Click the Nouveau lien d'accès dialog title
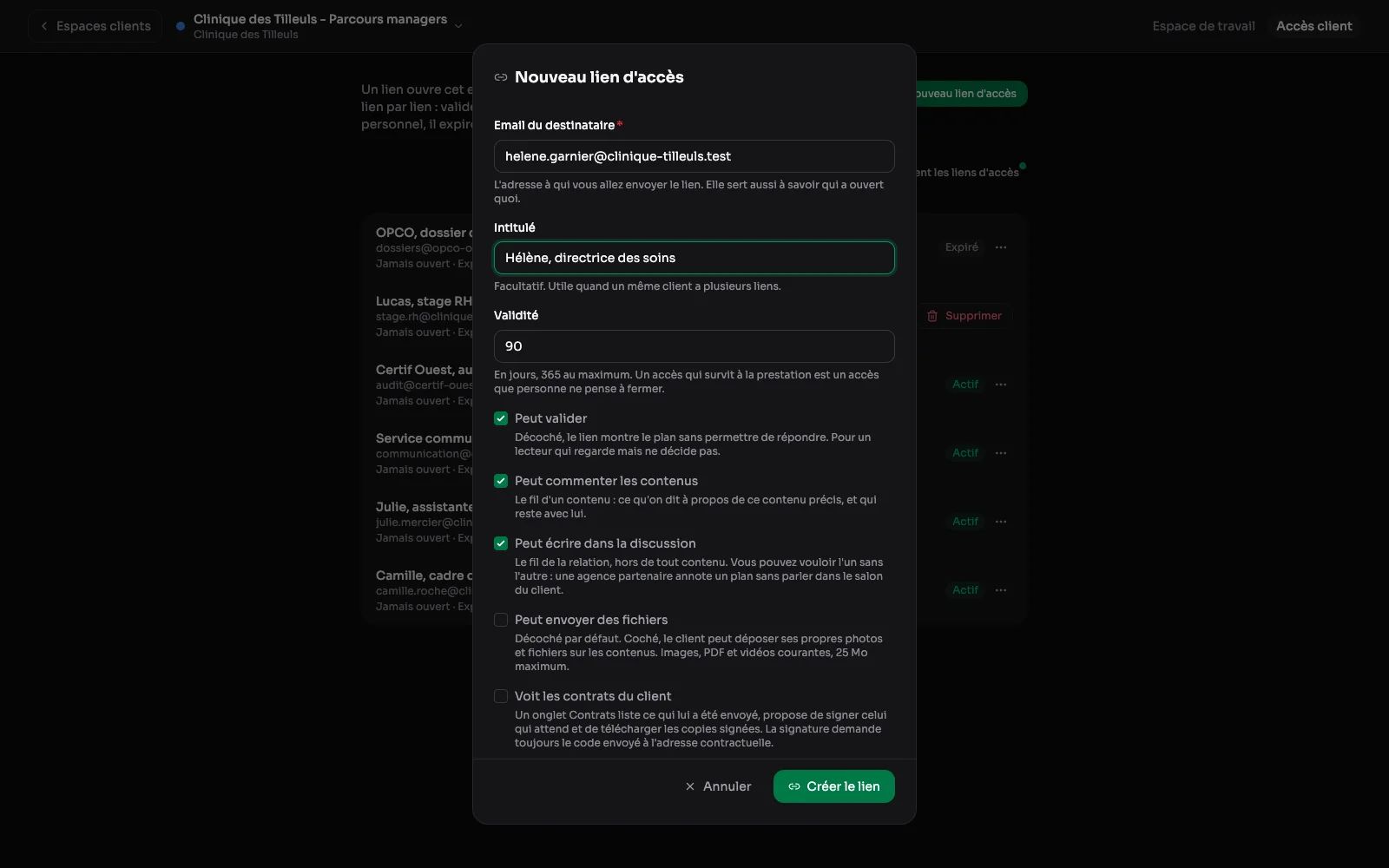Screen dimensions: 1389x868 coord(599,77)
